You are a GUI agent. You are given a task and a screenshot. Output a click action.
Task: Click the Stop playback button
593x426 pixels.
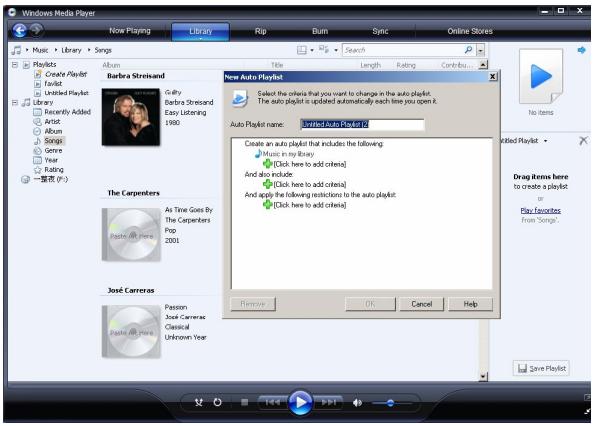[244, 402]
